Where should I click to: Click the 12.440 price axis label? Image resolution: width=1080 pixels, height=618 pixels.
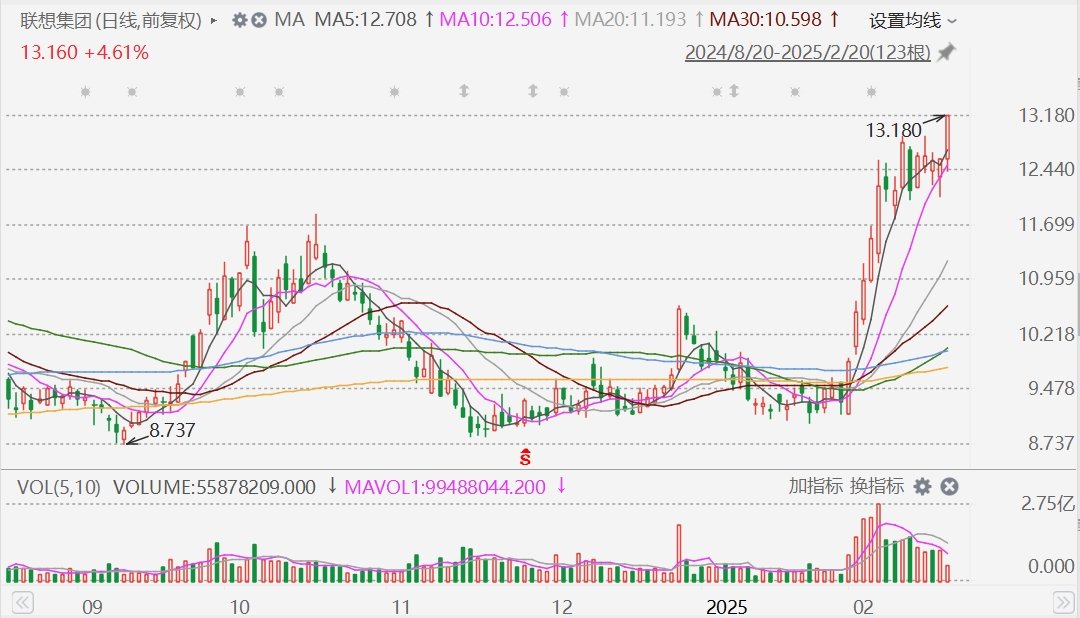click(1046, 169)
